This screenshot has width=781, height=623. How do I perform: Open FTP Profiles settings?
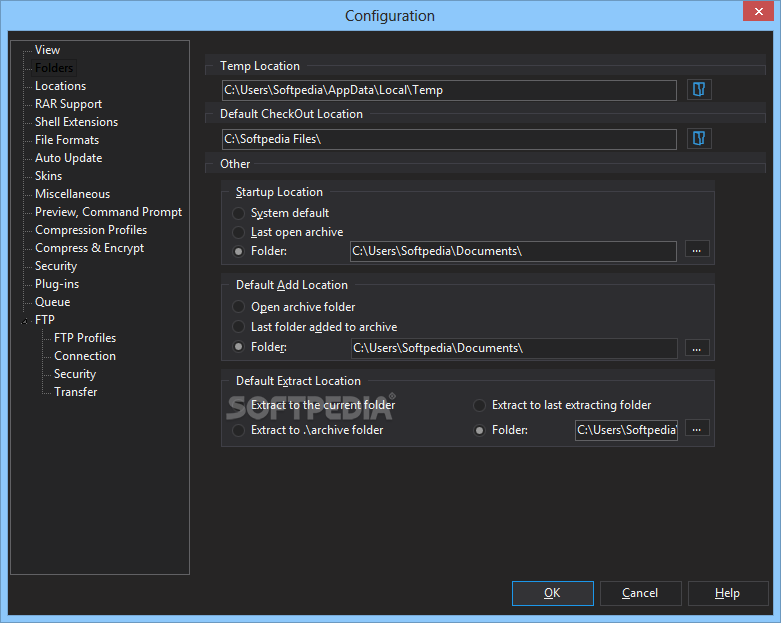coord(85,338)
